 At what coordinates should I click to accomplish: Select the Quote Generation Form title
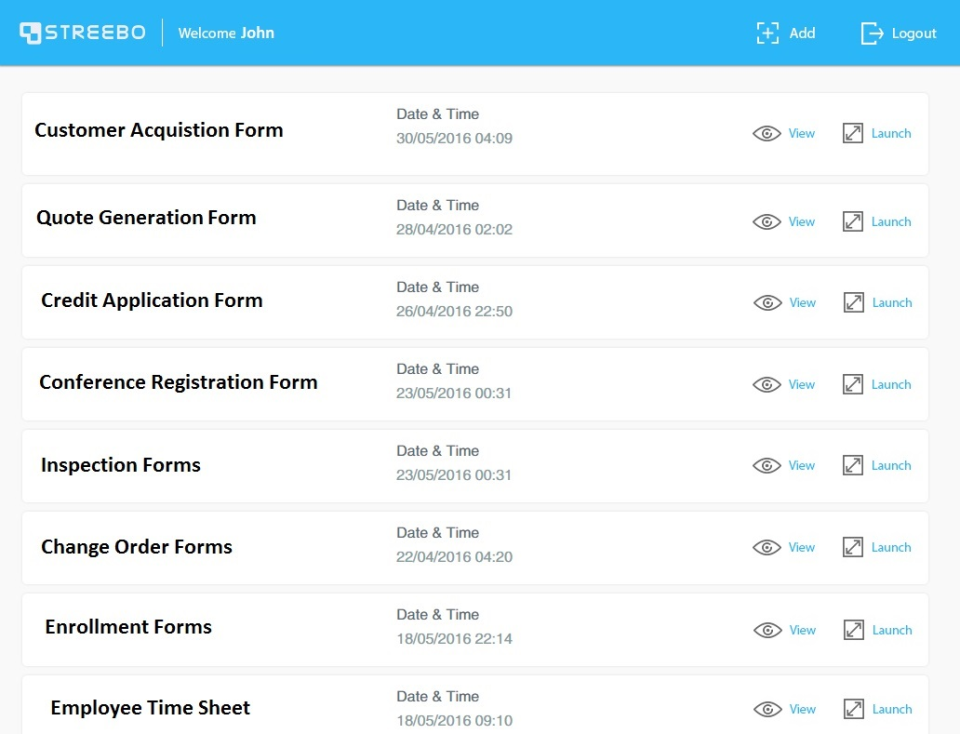point(146,218)
